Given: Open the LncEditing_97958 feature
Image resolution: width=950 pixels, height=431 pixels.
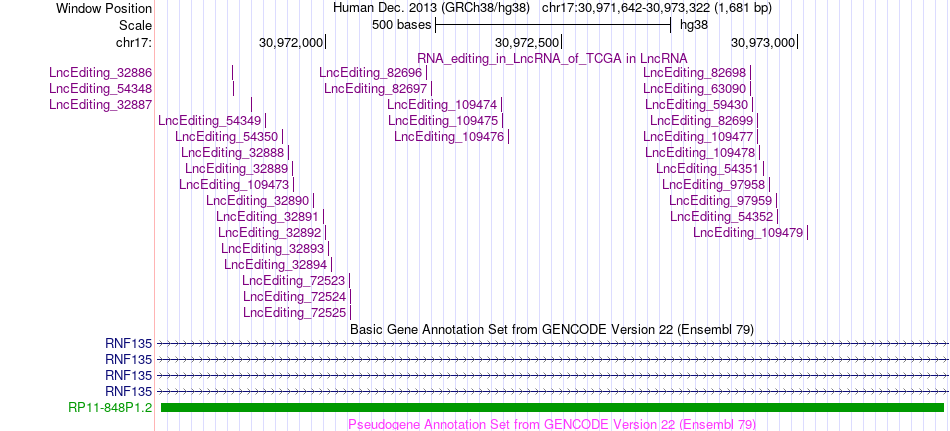Looking at the screenshot, I should coord(714,184).
